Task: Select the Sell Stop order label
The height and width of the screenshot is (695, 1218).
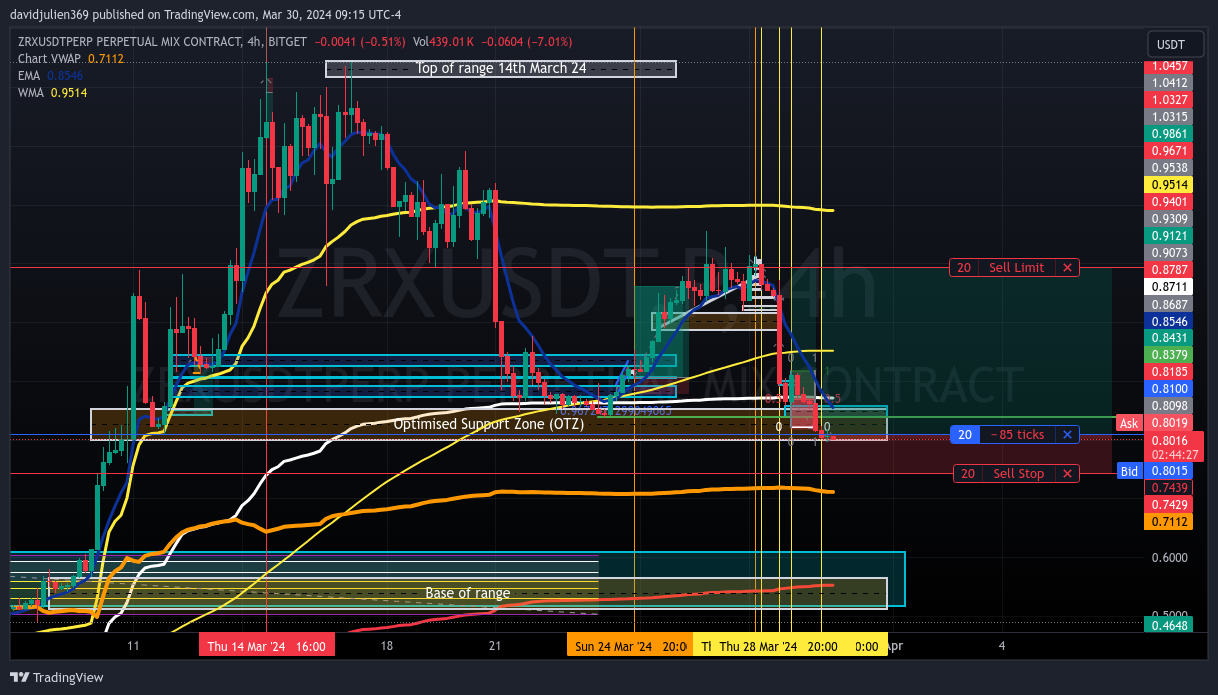Action: (x=1016, y=474)
